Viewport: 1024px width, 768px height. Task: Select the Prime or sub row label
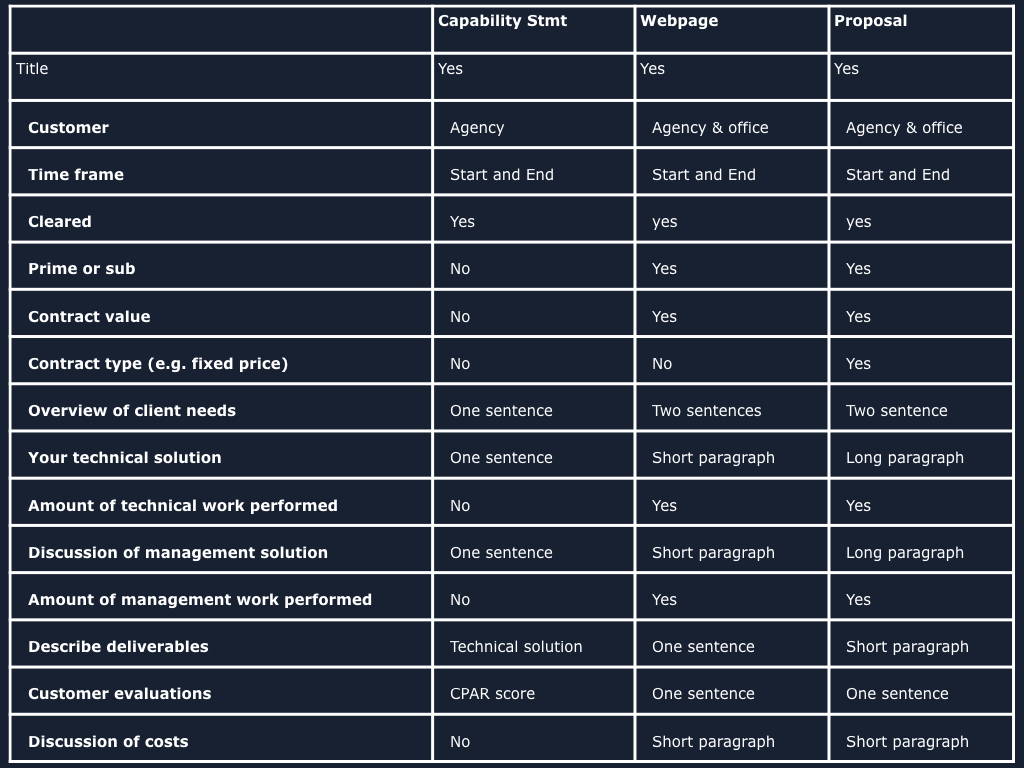click(82, 268)
